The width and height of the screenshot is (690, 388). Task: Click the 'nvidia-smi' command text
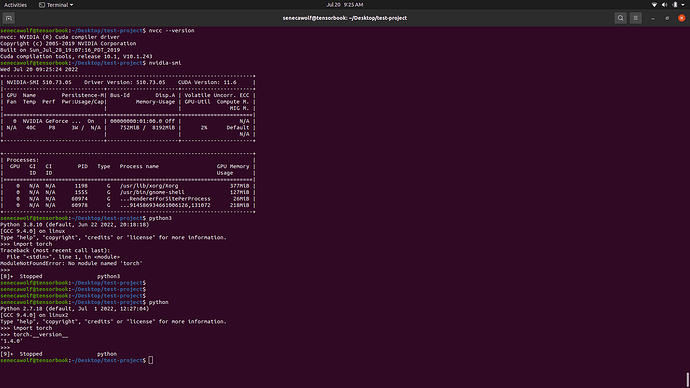(x=165, y=63)
